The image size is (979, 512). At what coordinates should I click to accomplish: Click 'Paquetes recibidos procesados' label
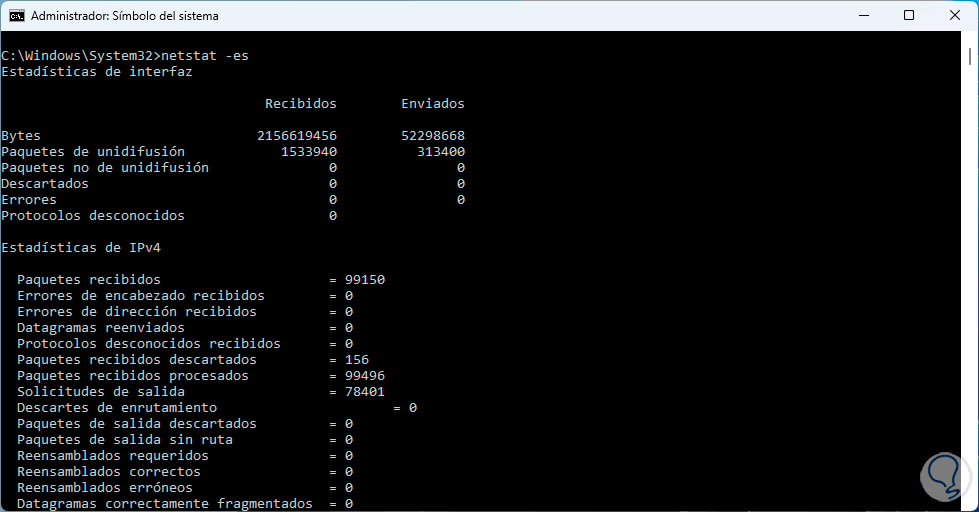133,376
